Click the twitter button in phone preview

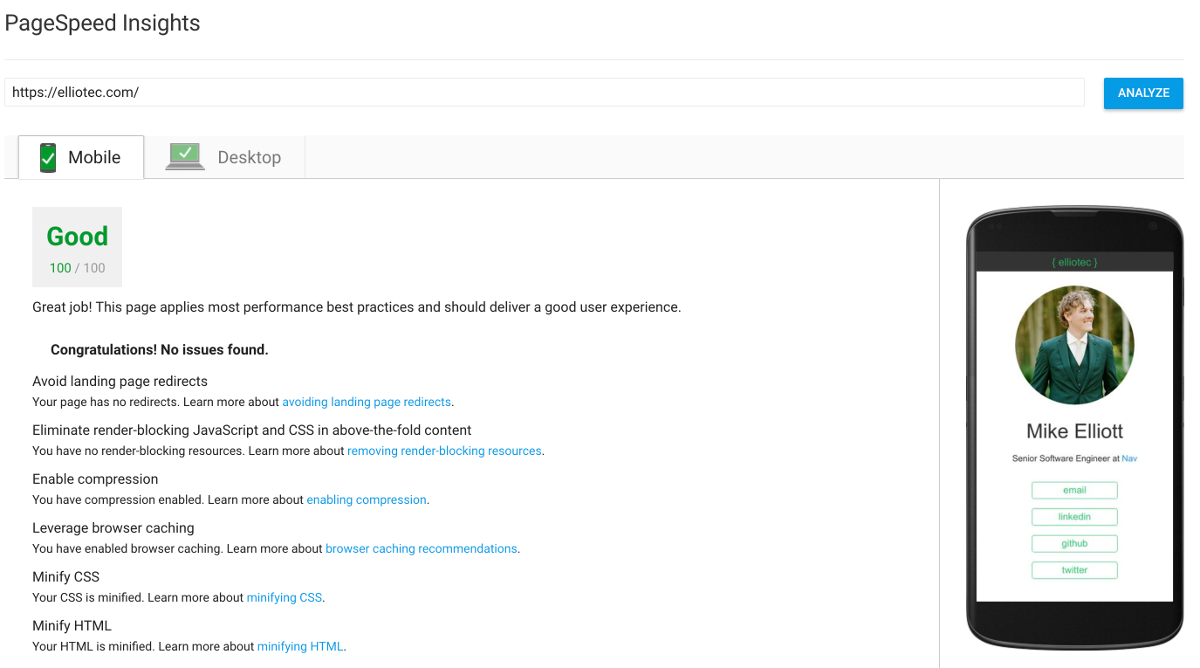1074,570
